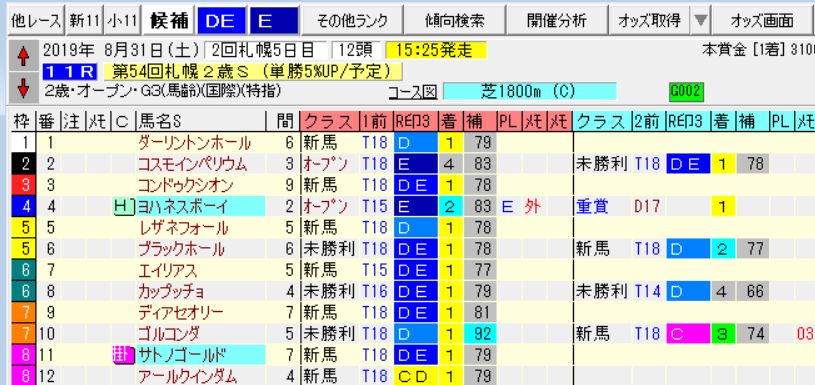Open 開催分析

point(557,21)
